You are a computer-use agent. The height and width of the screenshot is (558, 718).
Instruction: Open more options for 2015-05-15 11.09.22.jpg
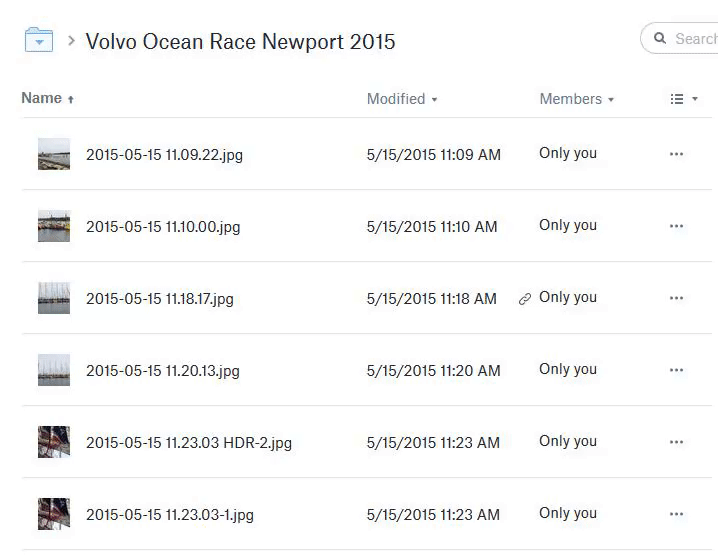click(676, 154)
